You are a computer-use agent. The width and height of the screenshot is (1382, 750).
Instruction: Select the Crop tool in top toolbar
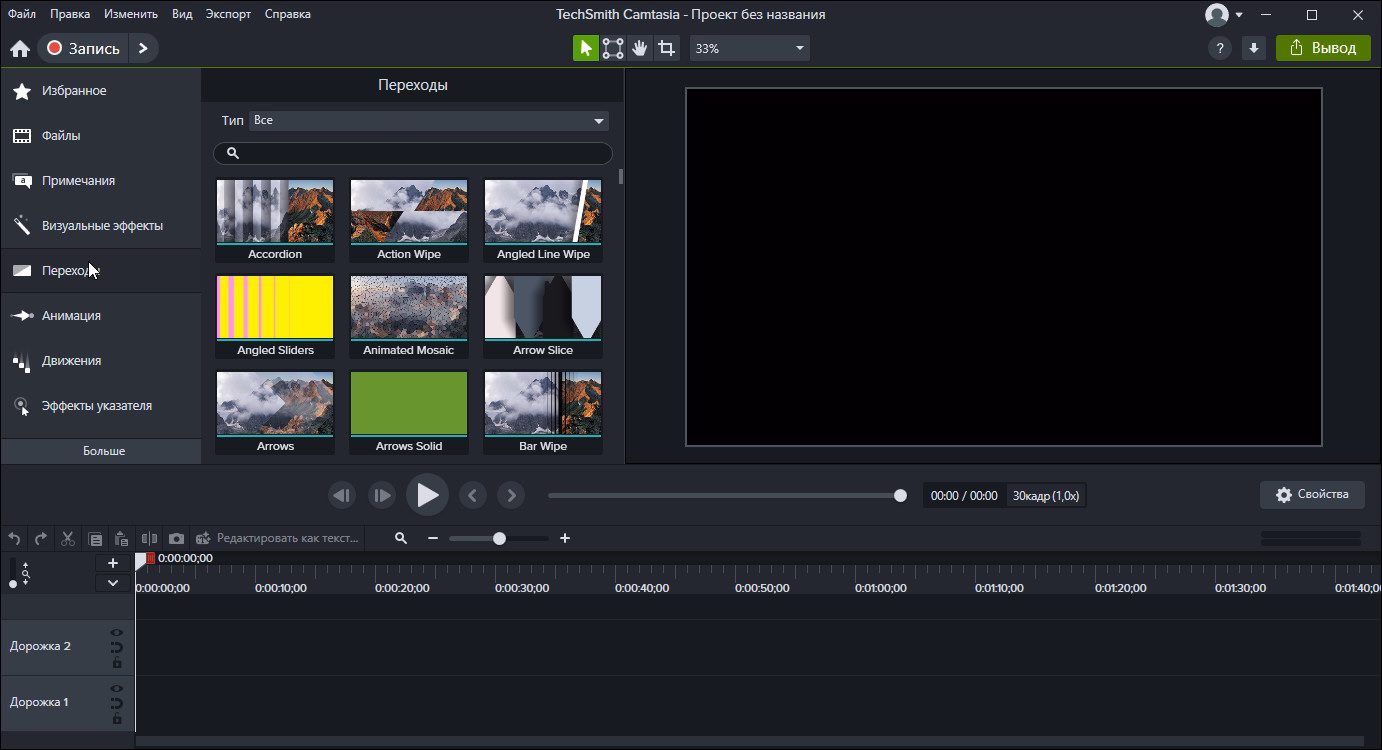pos(667,48)
